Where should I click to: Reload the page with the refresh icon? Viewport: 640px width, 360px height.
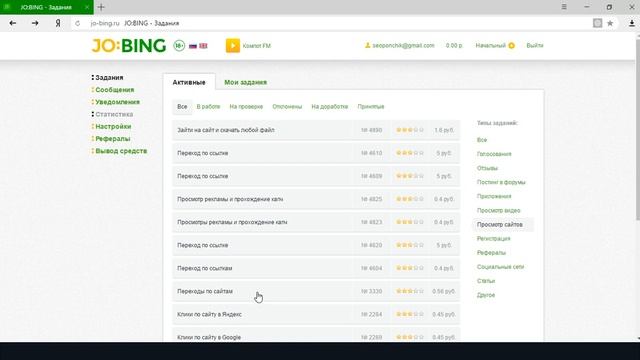(78, 23)
